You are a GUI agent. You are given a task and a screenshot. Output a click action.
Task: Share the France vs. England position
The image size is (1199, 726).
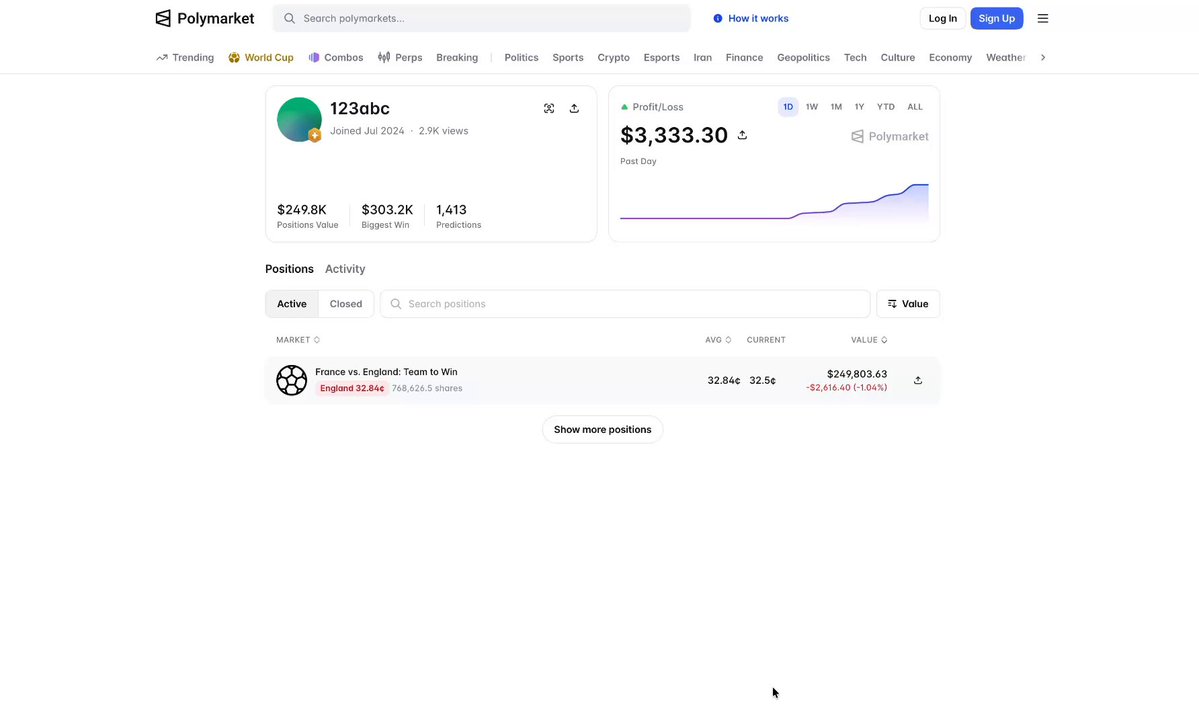918,380
